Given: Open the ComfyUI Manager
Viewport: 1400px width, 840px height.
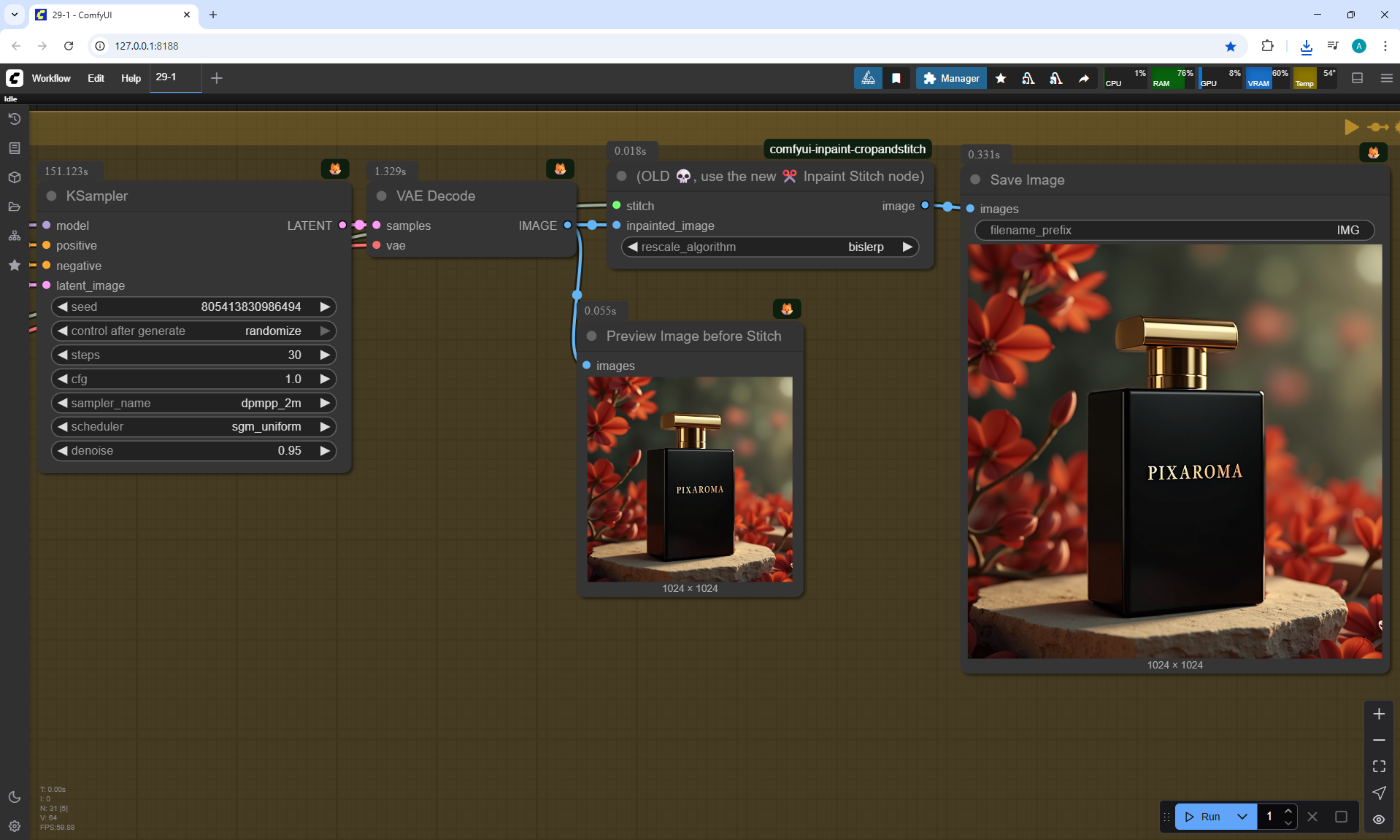Looking at the screenshot, I should click(x=951, y=78).
